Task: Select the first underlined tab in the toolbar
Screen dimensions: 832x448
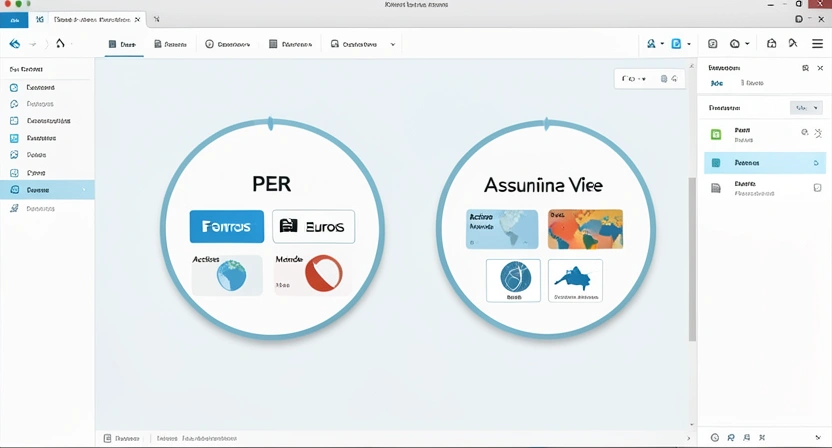Action: 123,44
